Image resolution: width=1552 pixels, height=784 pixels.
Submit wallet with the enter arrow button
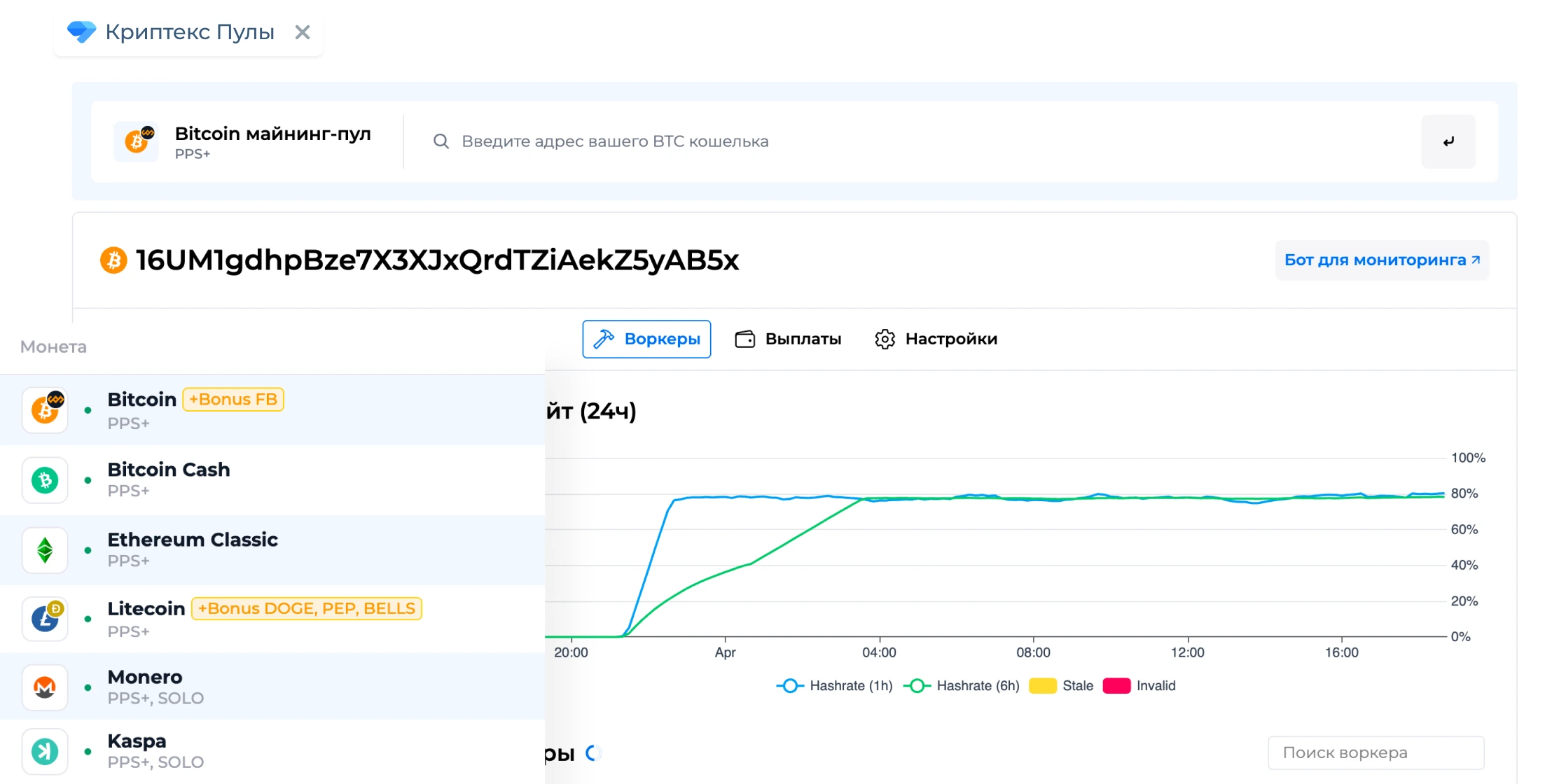(1448, 141)
